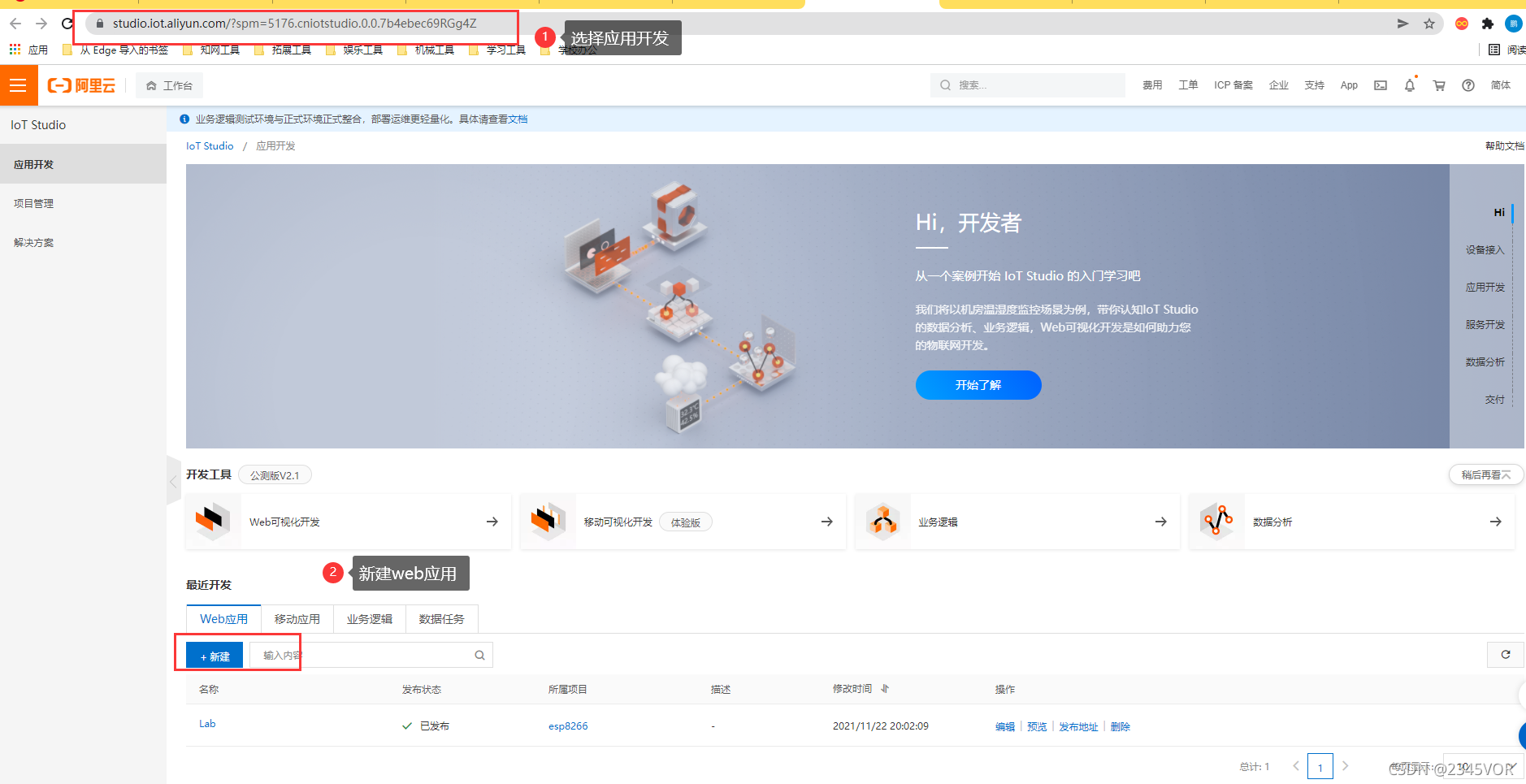Click the app list search magnifier
This screenshot has height=784, width=1526.
[480, 656]
